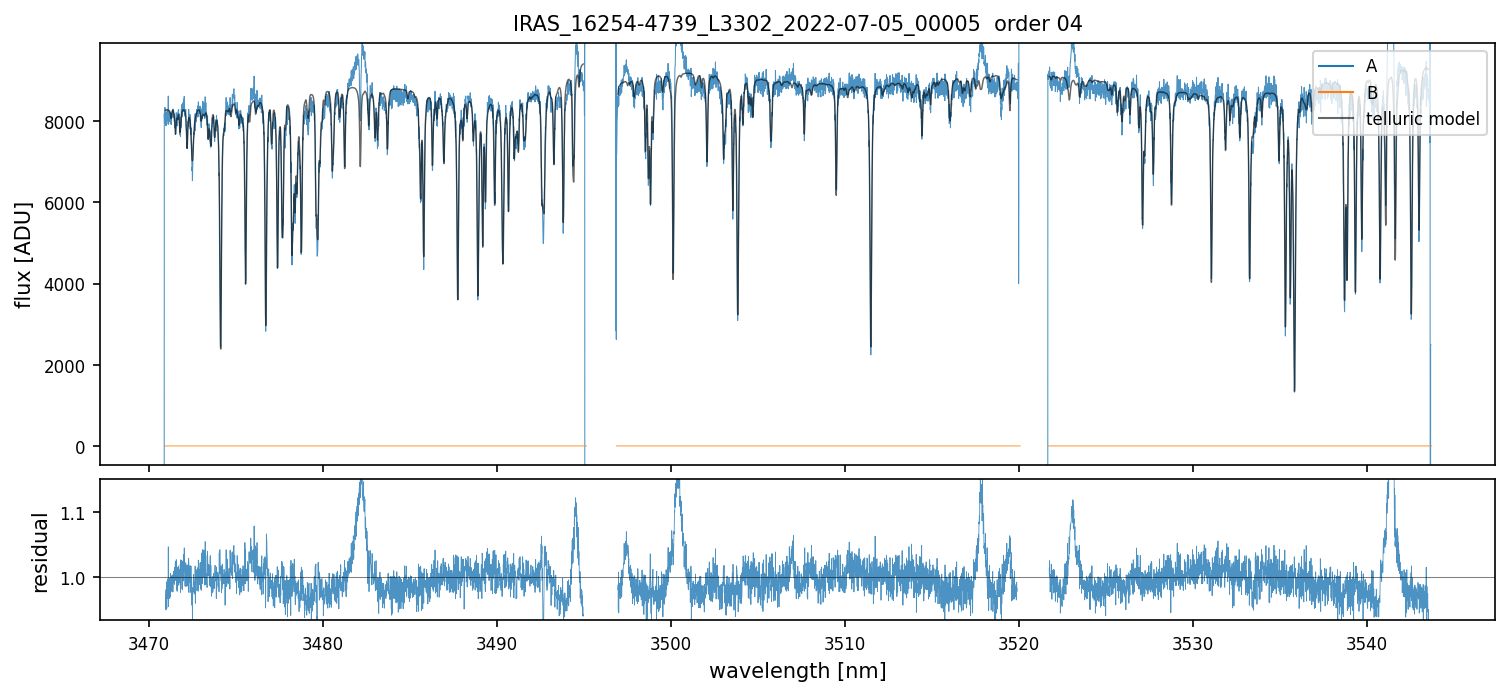Click the deepest flux absorption dip near 3536 nm
Viewport: 1510px width, 696px height.
[x=1294, y=390]
